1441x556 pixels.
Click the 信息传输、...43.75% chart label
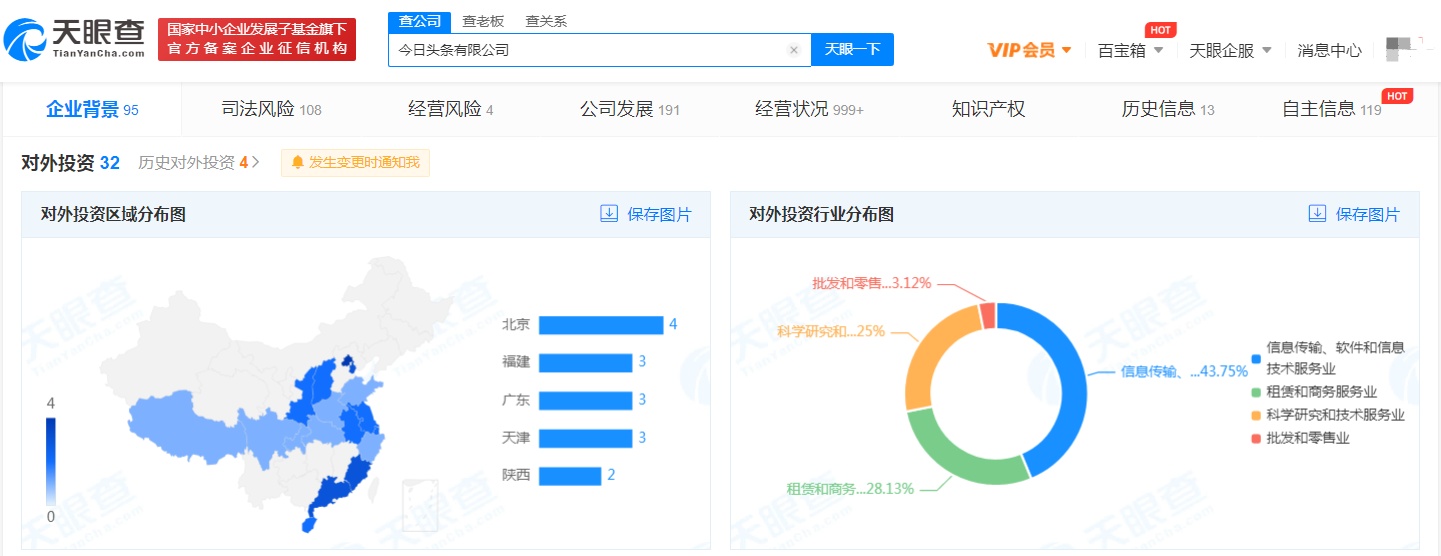point(1184,371)
